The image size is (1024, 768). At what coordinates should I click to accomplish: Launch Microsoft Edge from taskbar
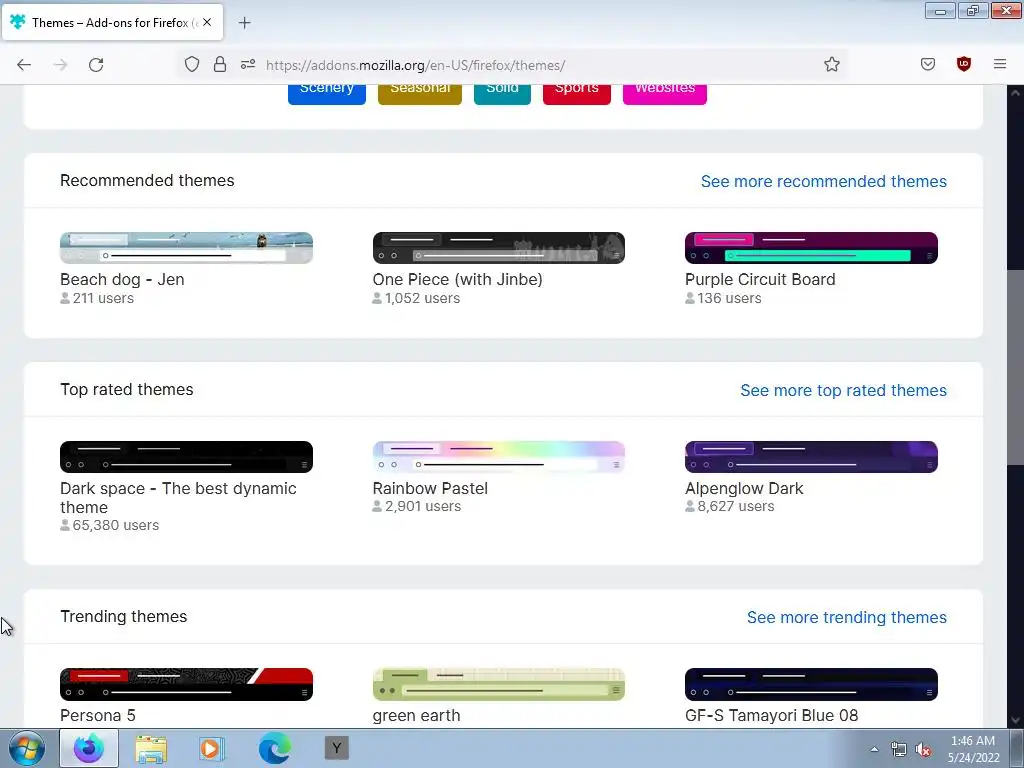(x=274, y=748)
